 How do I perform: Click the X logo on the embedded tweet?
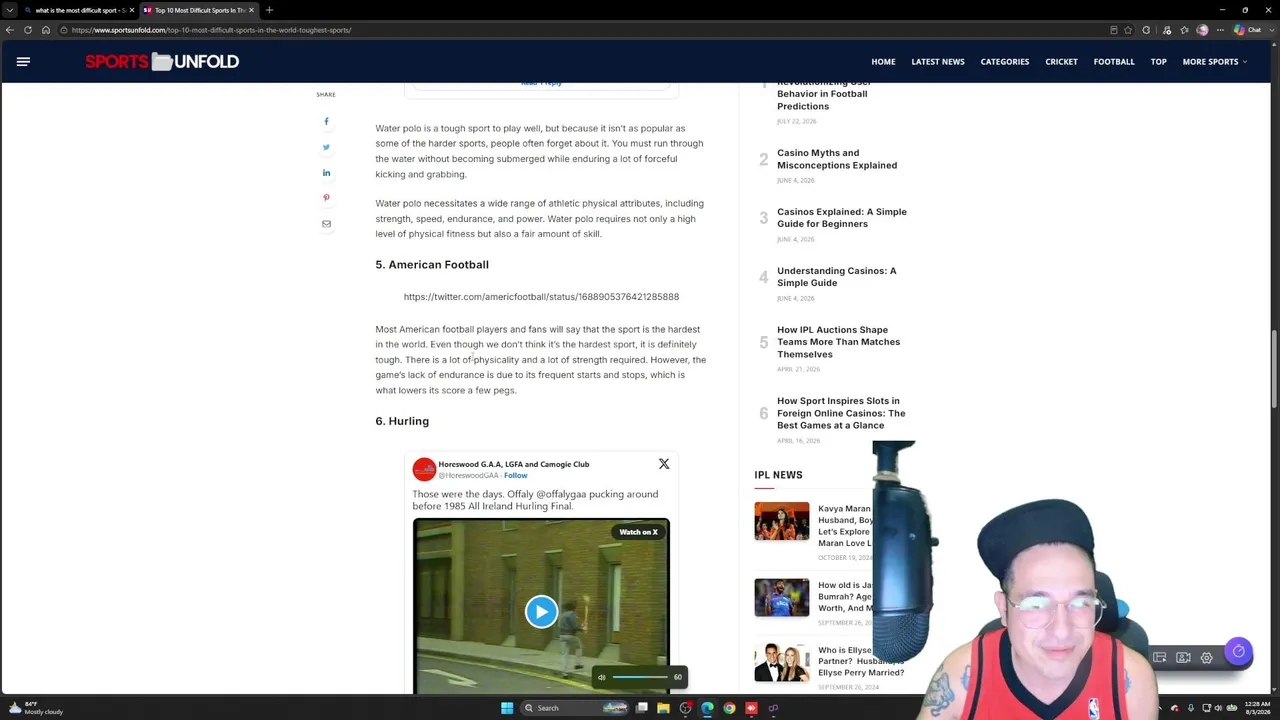pos(664,464)
